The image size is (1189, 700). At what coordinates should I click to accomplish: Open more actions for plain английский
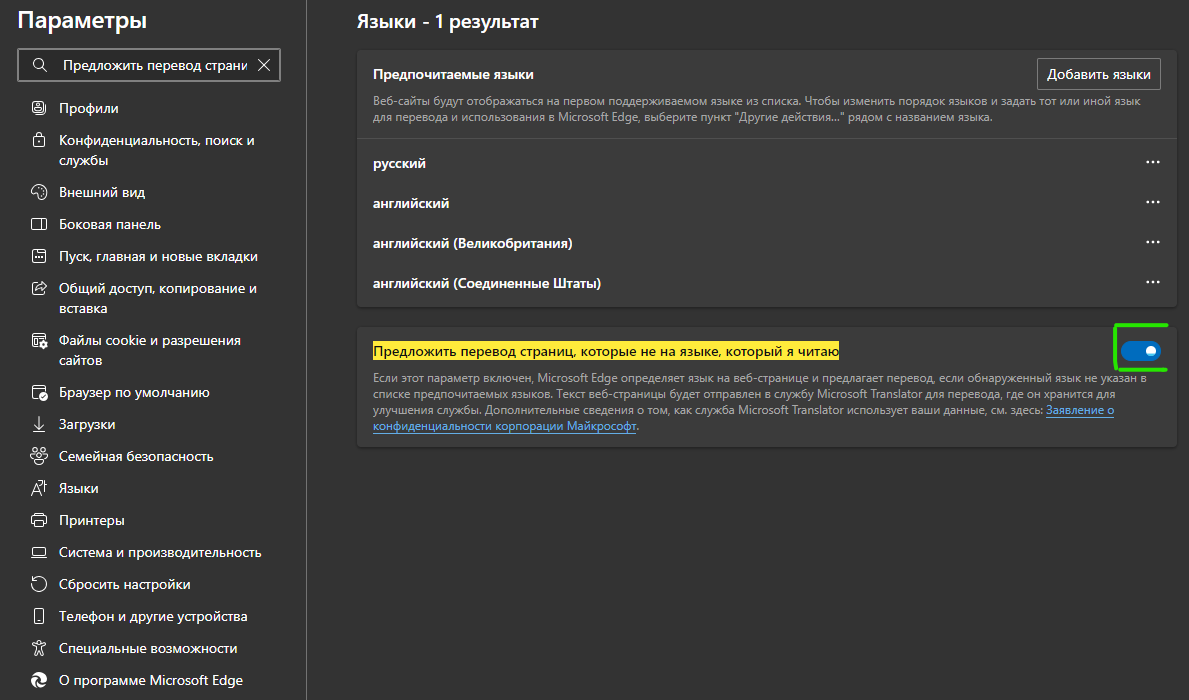pos(1153,203)
